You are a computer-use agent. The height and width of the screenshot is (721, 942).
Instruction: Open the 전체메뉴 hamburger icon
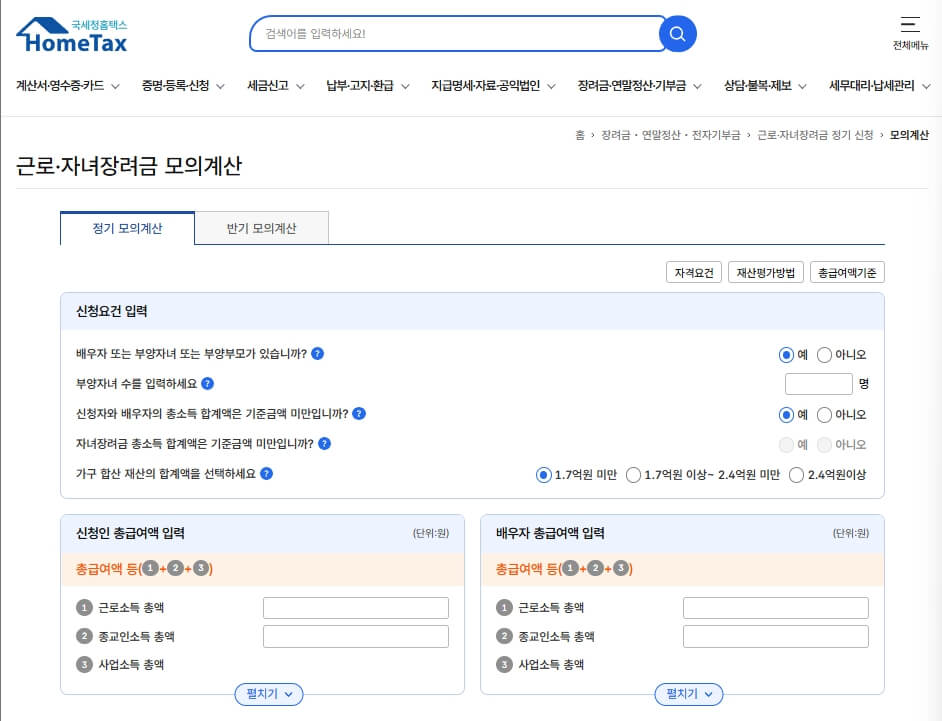pyautogui.click(x=908, y=24)
